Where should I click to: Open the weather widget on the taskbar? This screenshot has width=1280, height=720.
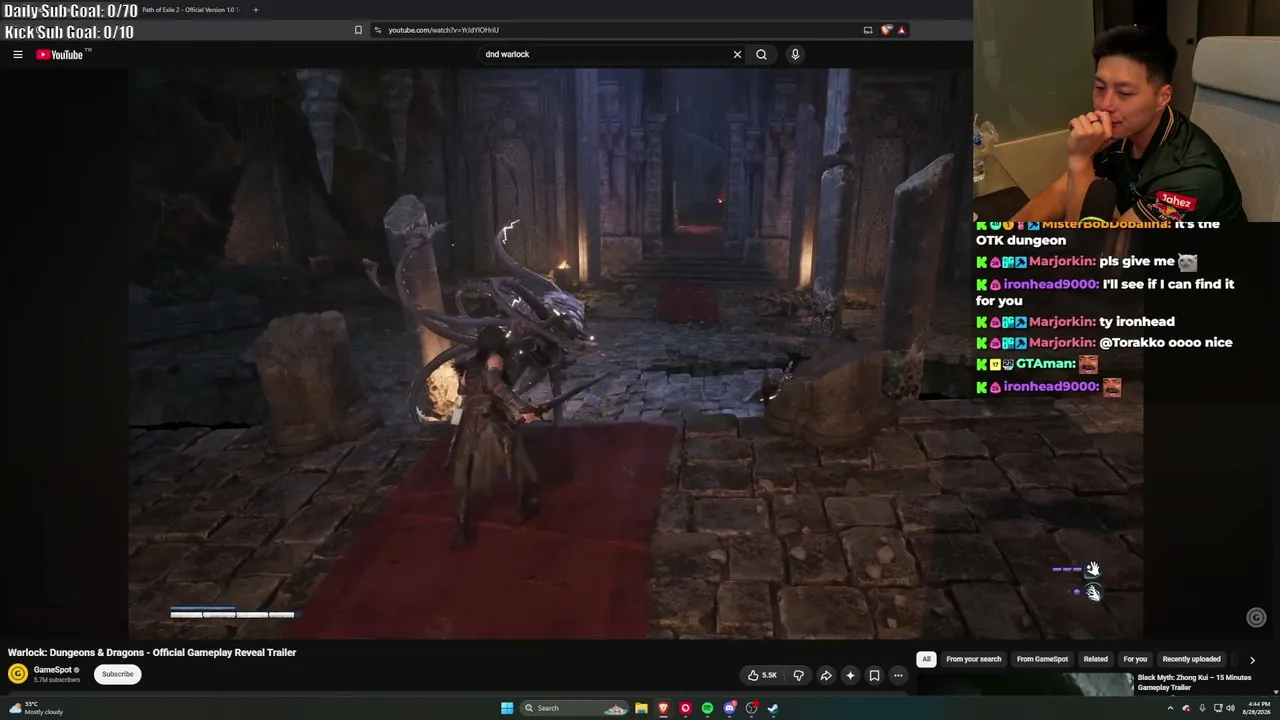(36, 708)
